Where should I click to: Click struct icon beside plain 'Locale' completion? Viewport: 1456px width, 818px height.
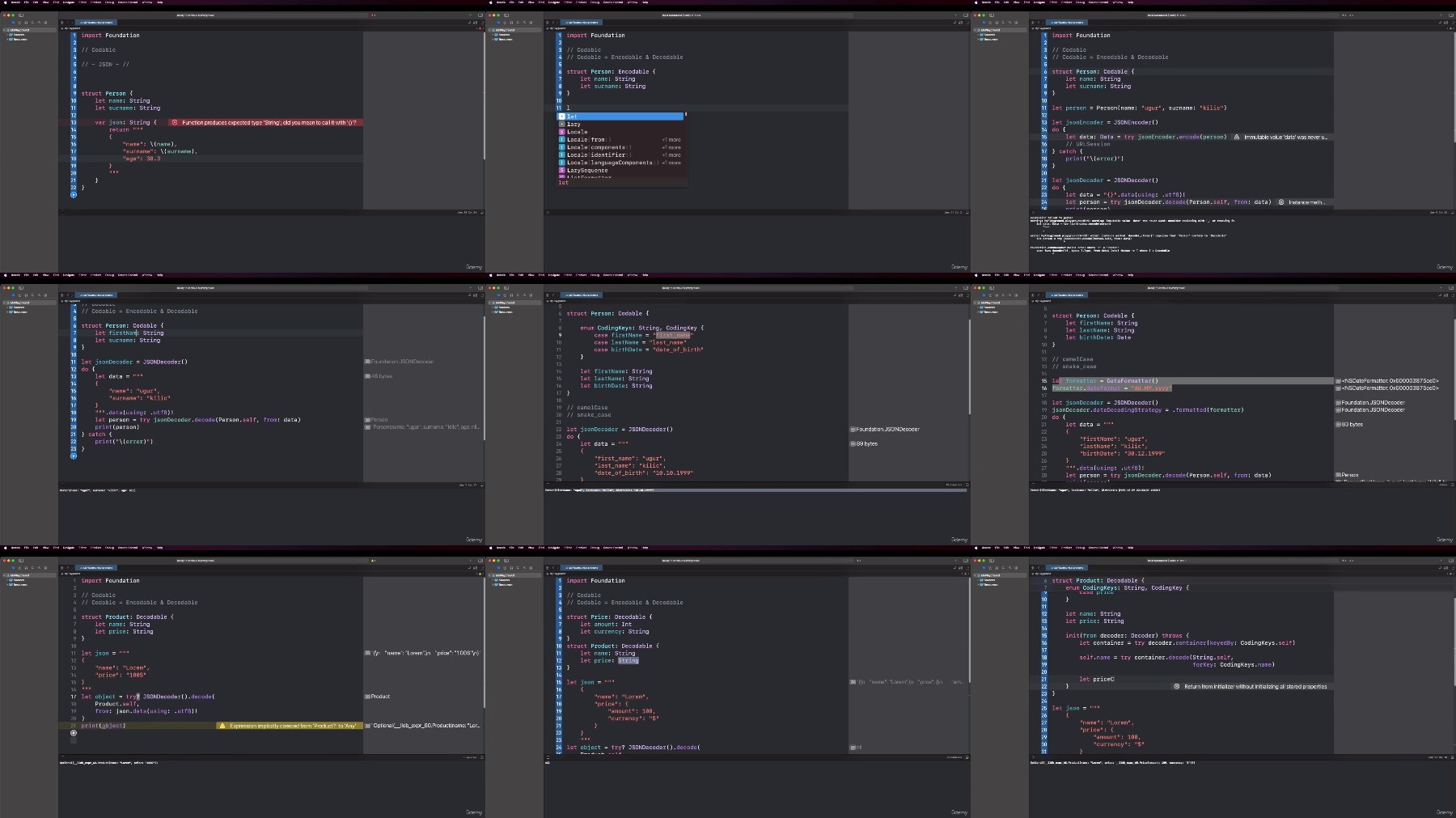tap(562, 132)
